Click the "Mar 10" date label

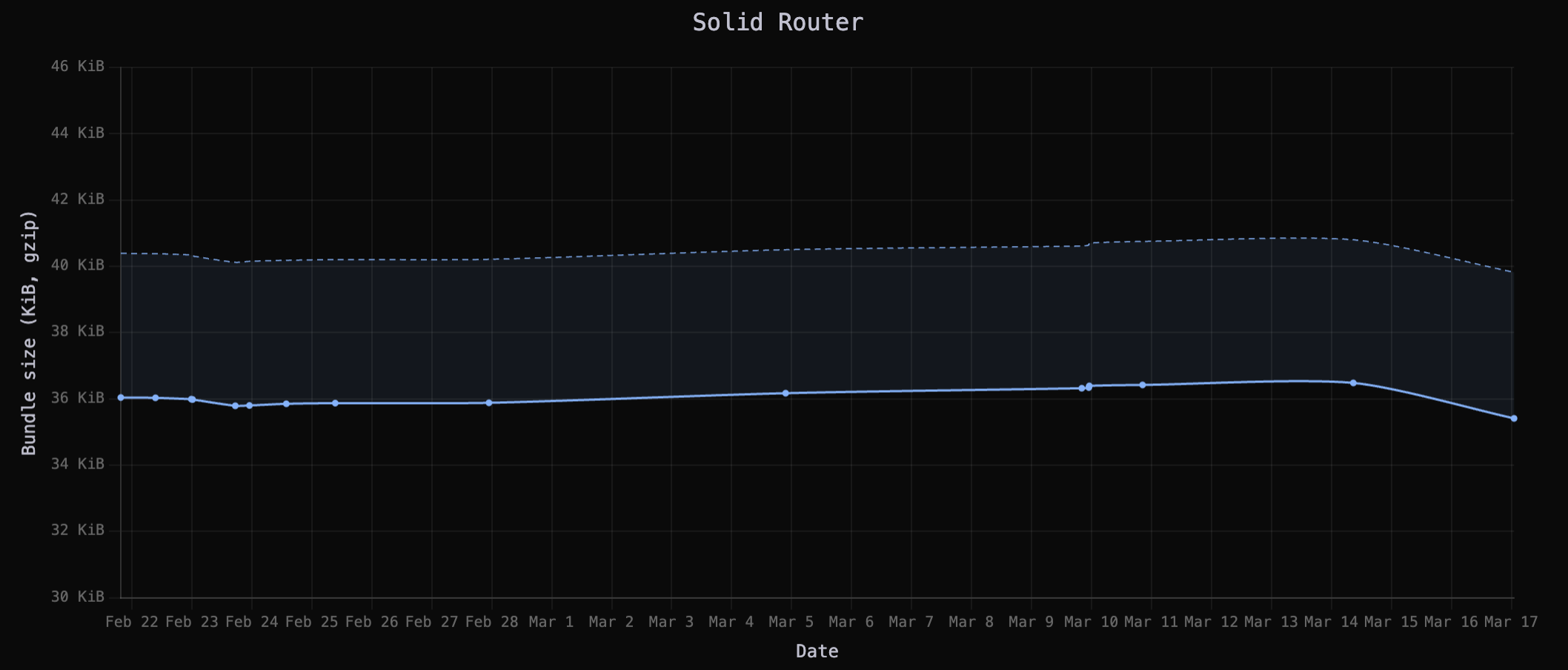point(1091,622)
